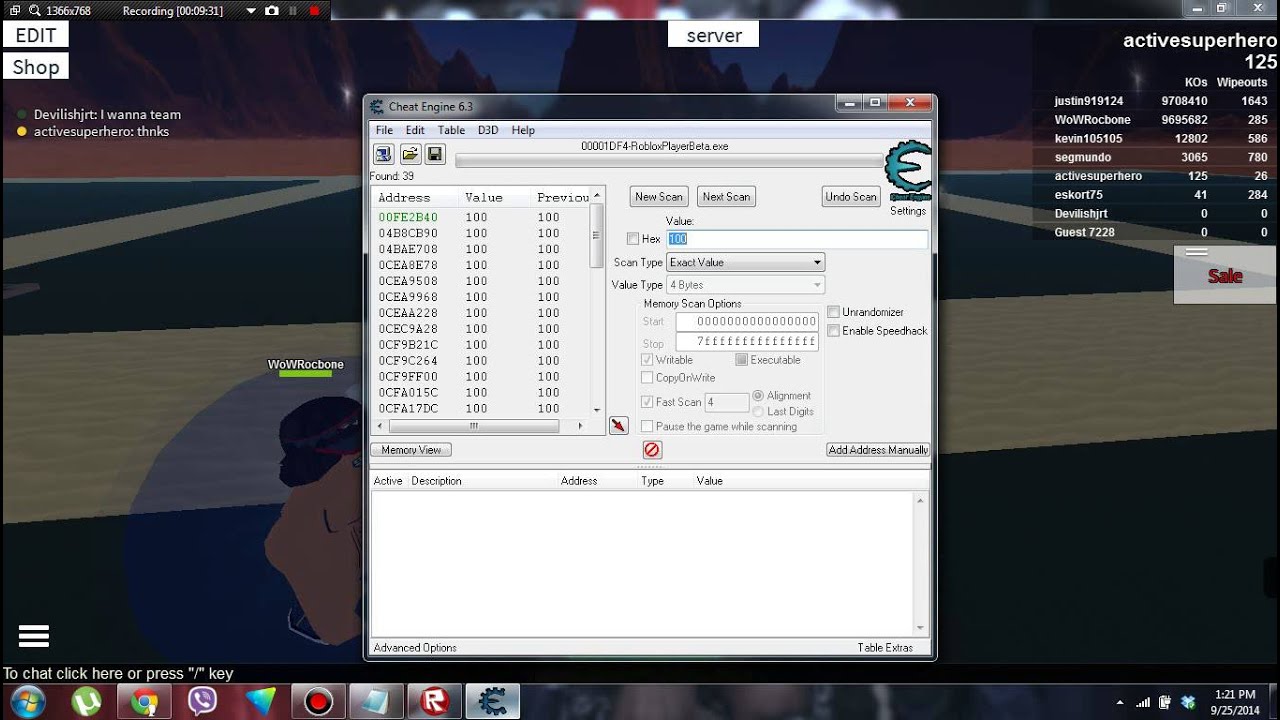Screen dimensions: 1280x720
Task: Click the Next Scan button
Action: pyautogui.click(x=726, y=197)
